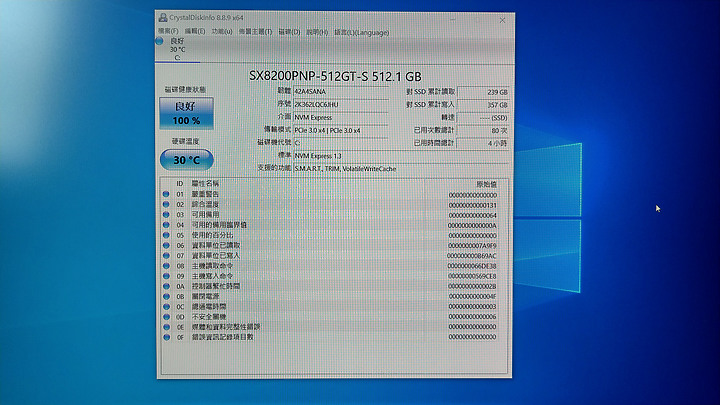Click the status dot for attribute 02
Screen dimensions: 720x405
click(x=166, y=204)
